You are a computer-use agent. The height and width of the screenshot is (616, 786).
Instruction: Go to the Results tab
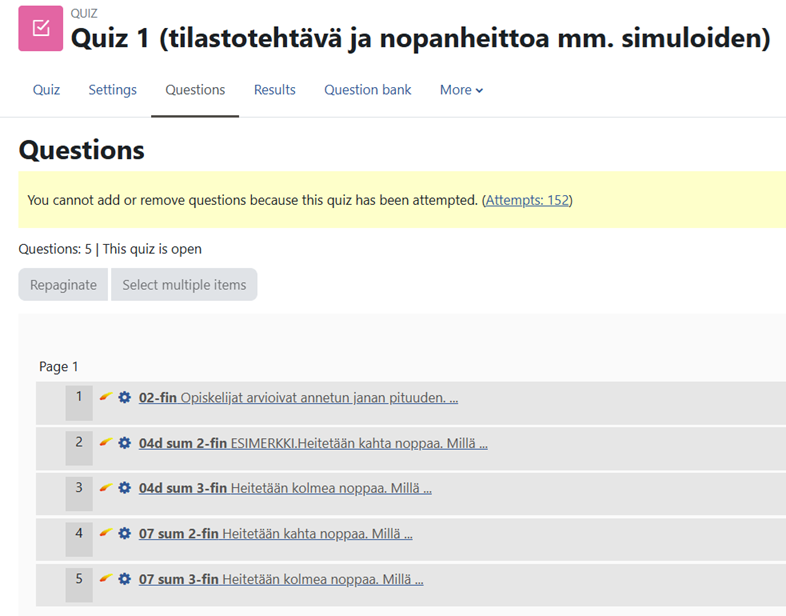[x=274, y=90]
